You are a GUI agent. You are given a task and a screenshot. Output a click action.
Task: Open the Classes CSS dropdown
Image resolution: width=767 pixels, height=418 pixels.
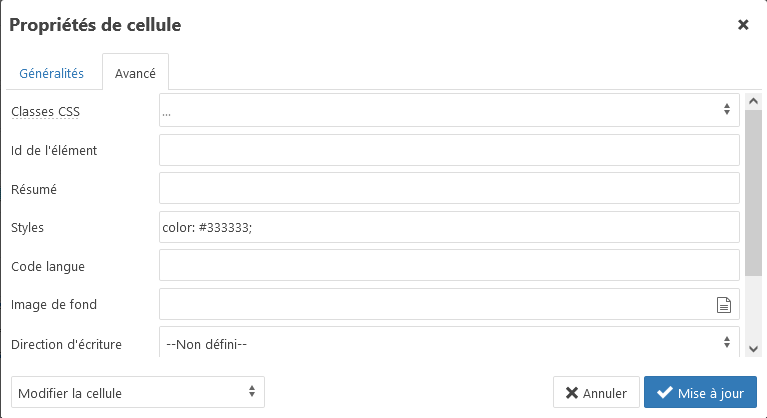click(449, 111)
